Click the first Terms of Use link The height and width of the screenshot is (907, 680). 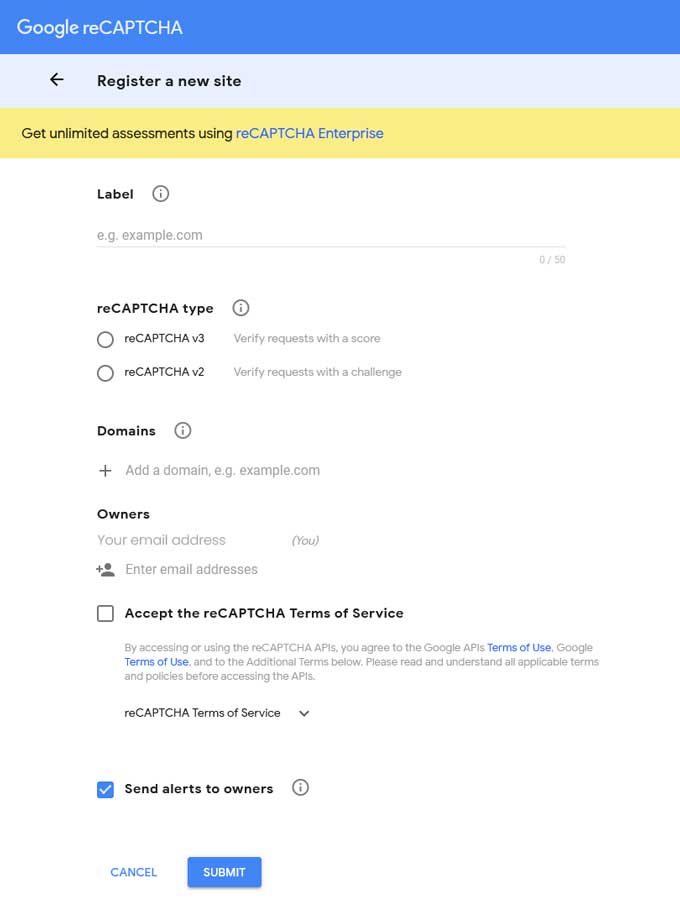[519, 647]
